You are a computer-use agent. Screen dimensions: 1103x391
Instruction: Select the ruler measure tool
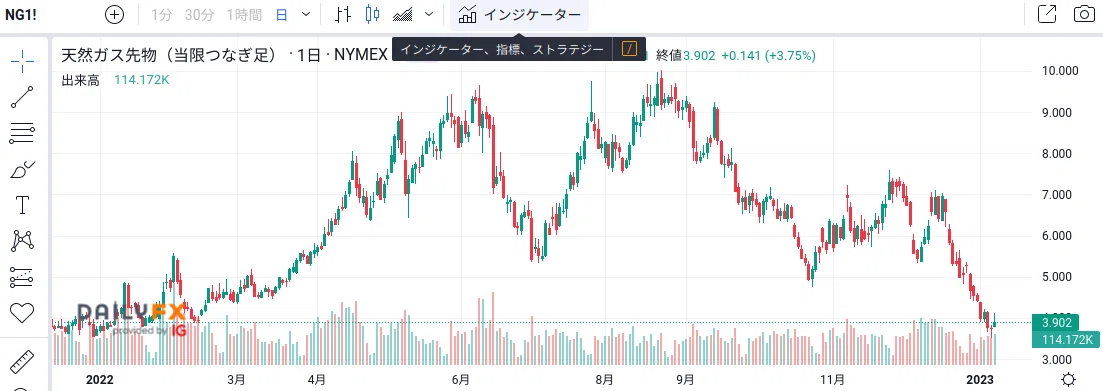pos(23,361)
